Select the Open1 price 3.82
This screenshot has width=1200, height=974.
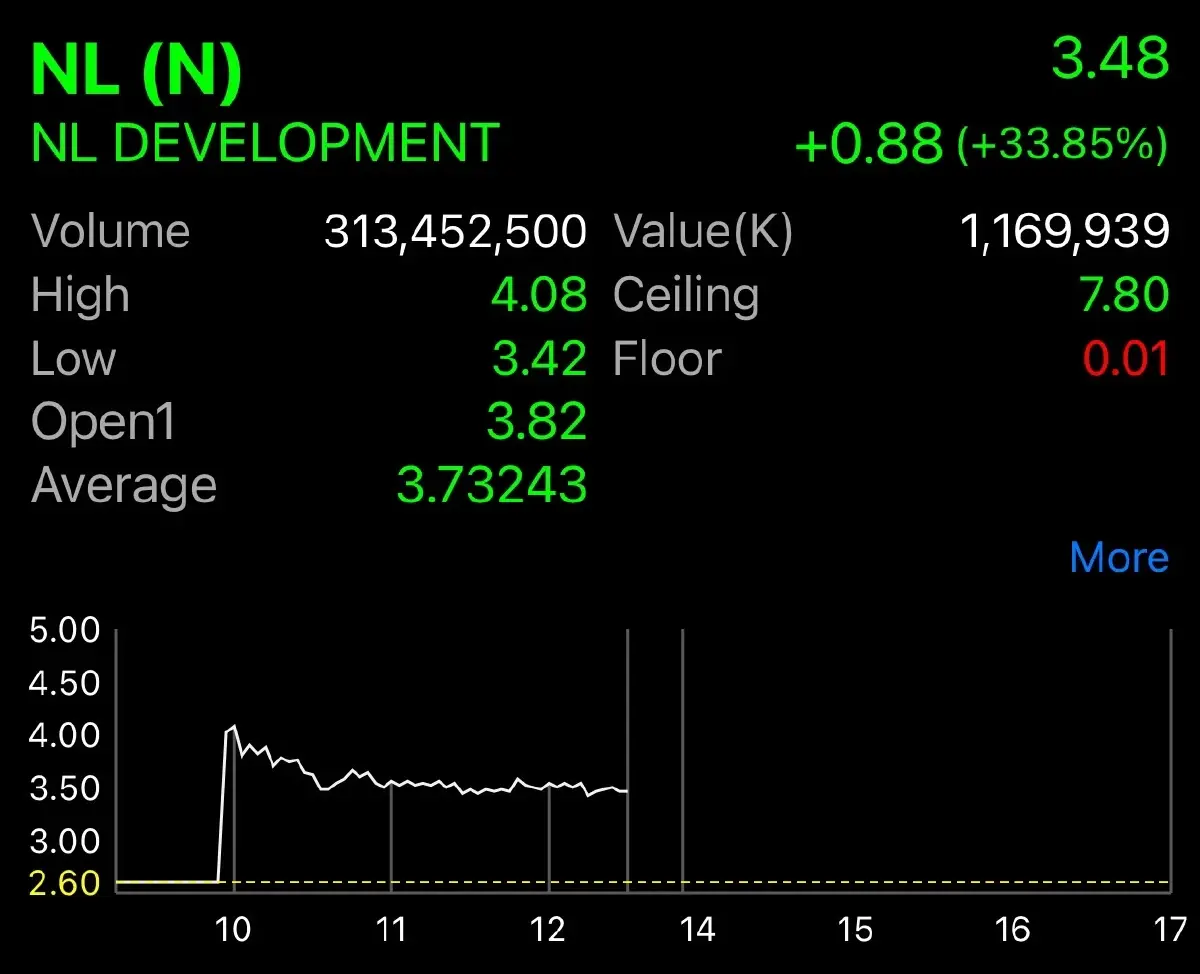pyautogui.click(x=537, y=422)
